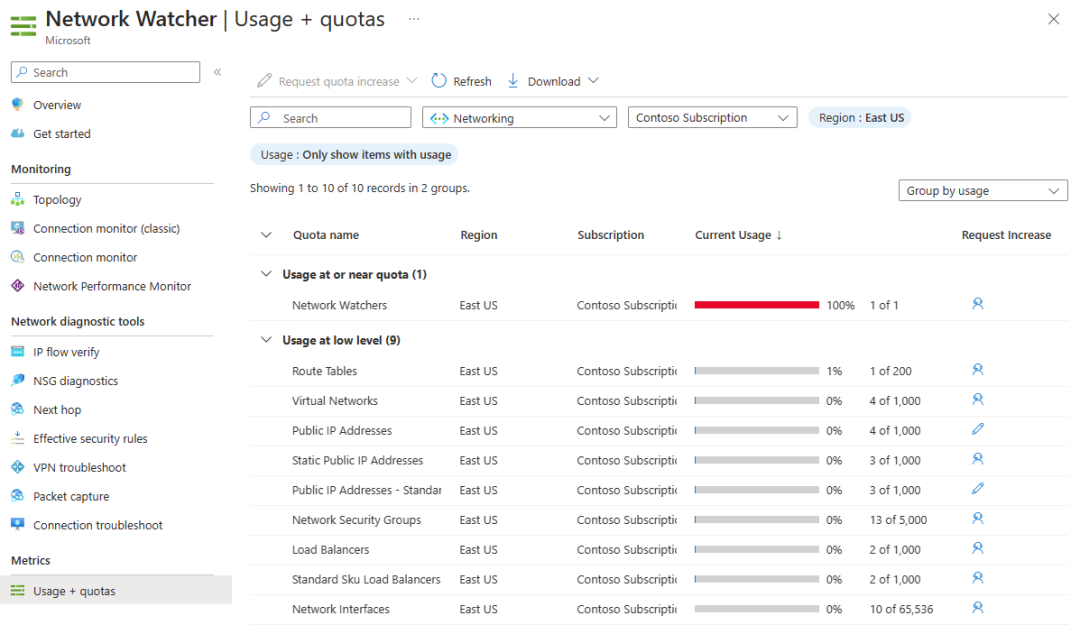1080x625 pixels.
Task: Click the Download icon on the toolbar
Action: (512, 81)
